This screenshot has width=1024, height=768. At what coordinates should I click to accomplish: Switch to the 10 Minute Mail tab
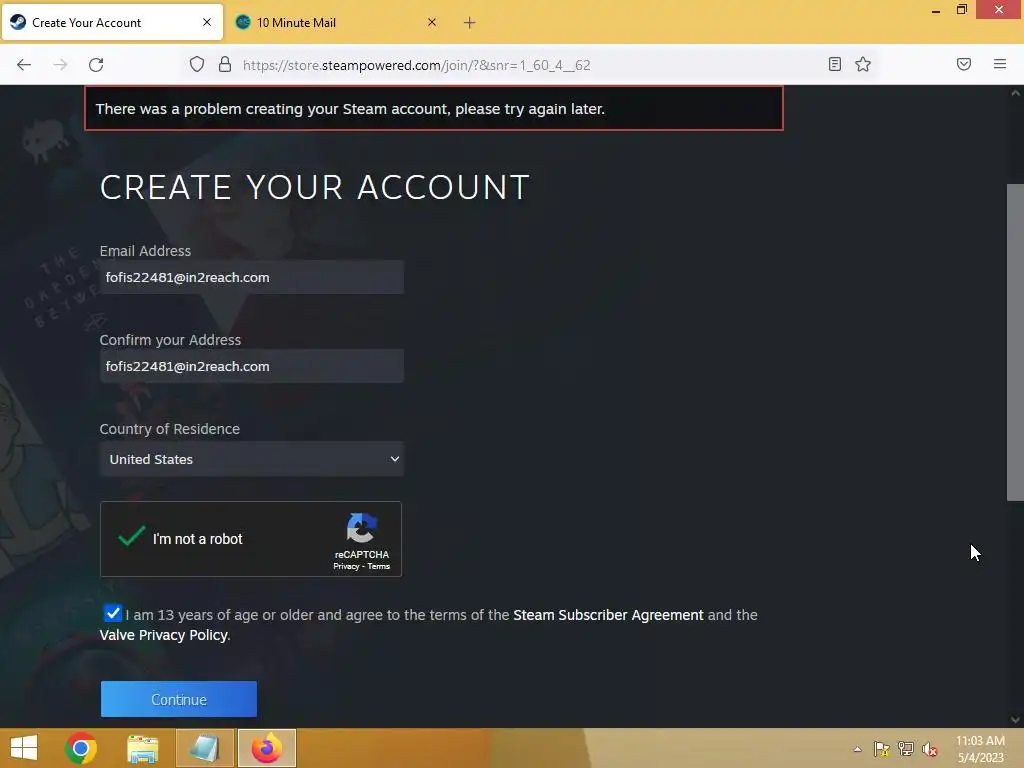coord(337,23)
